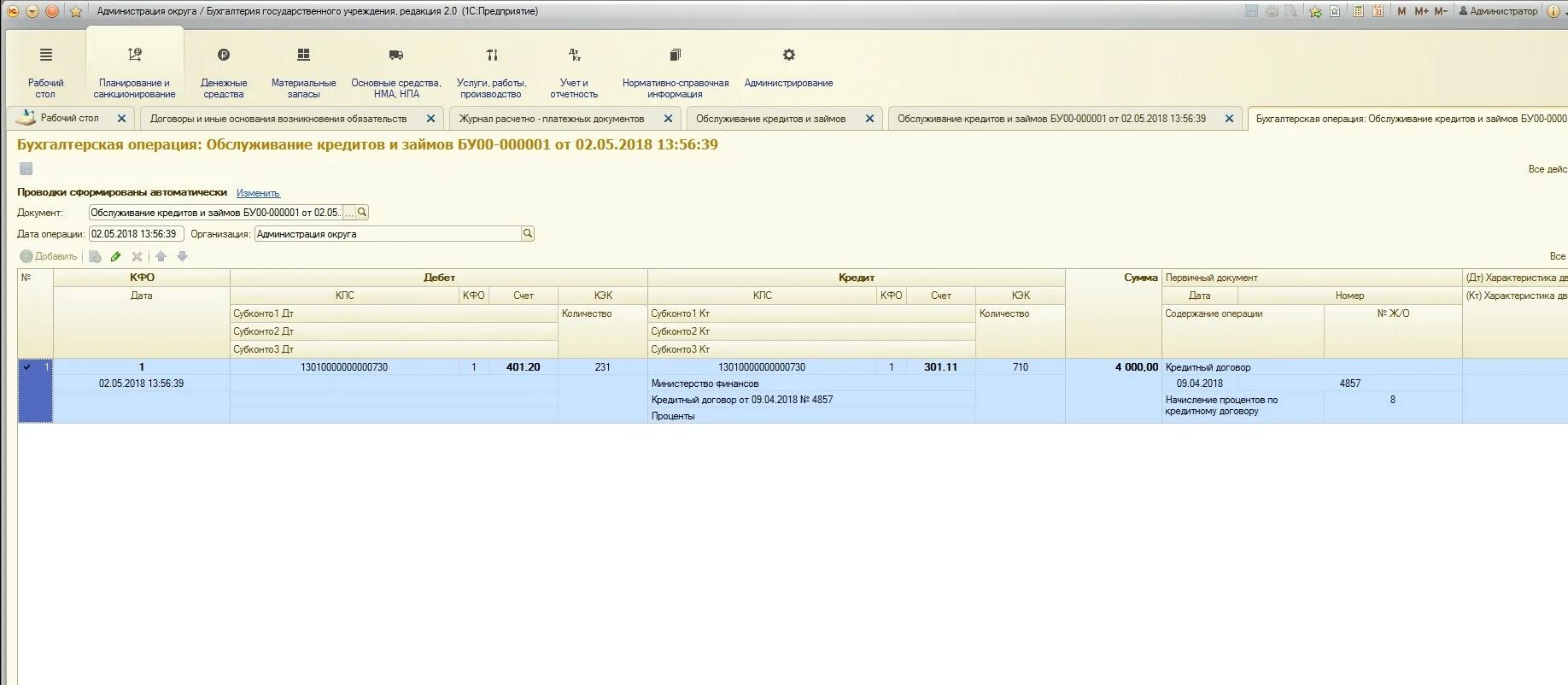Click the primary document number 4857 cell
Screen dimensions: 1568x685
[1349, 383]
